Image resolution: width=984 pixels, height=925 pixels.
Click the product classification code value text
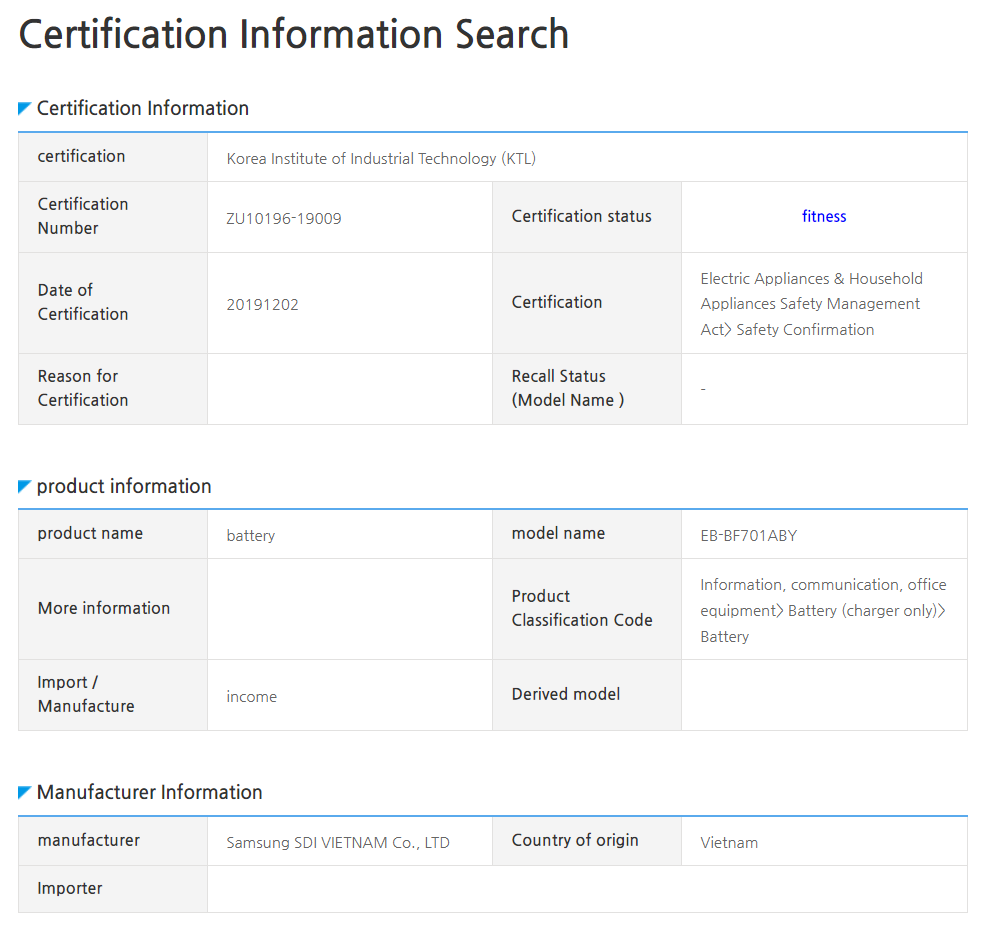[x=823, y=610]
